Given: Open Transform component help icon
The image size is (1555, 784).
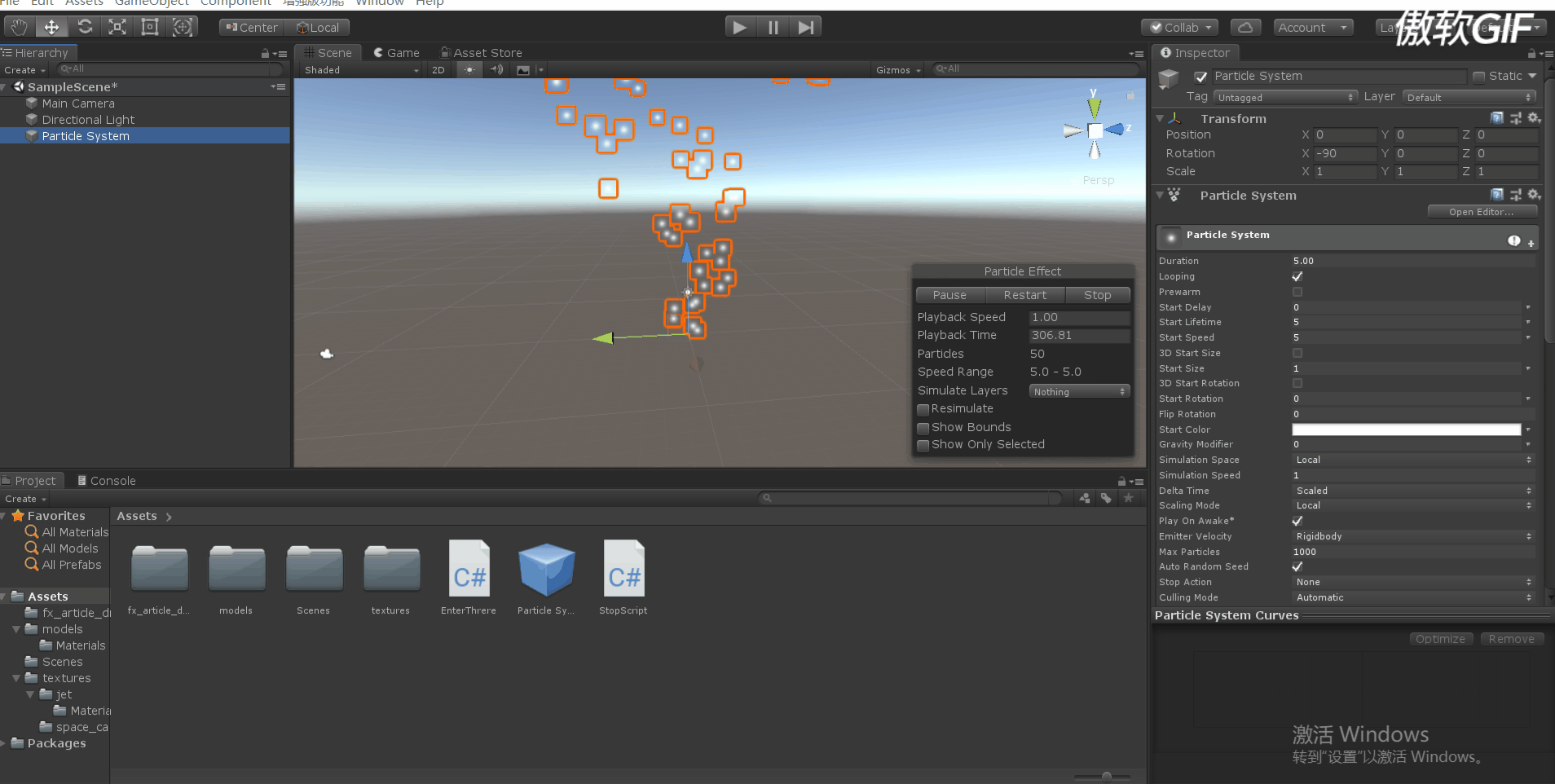Looking at the screenshot, I should coord(1497,118).
